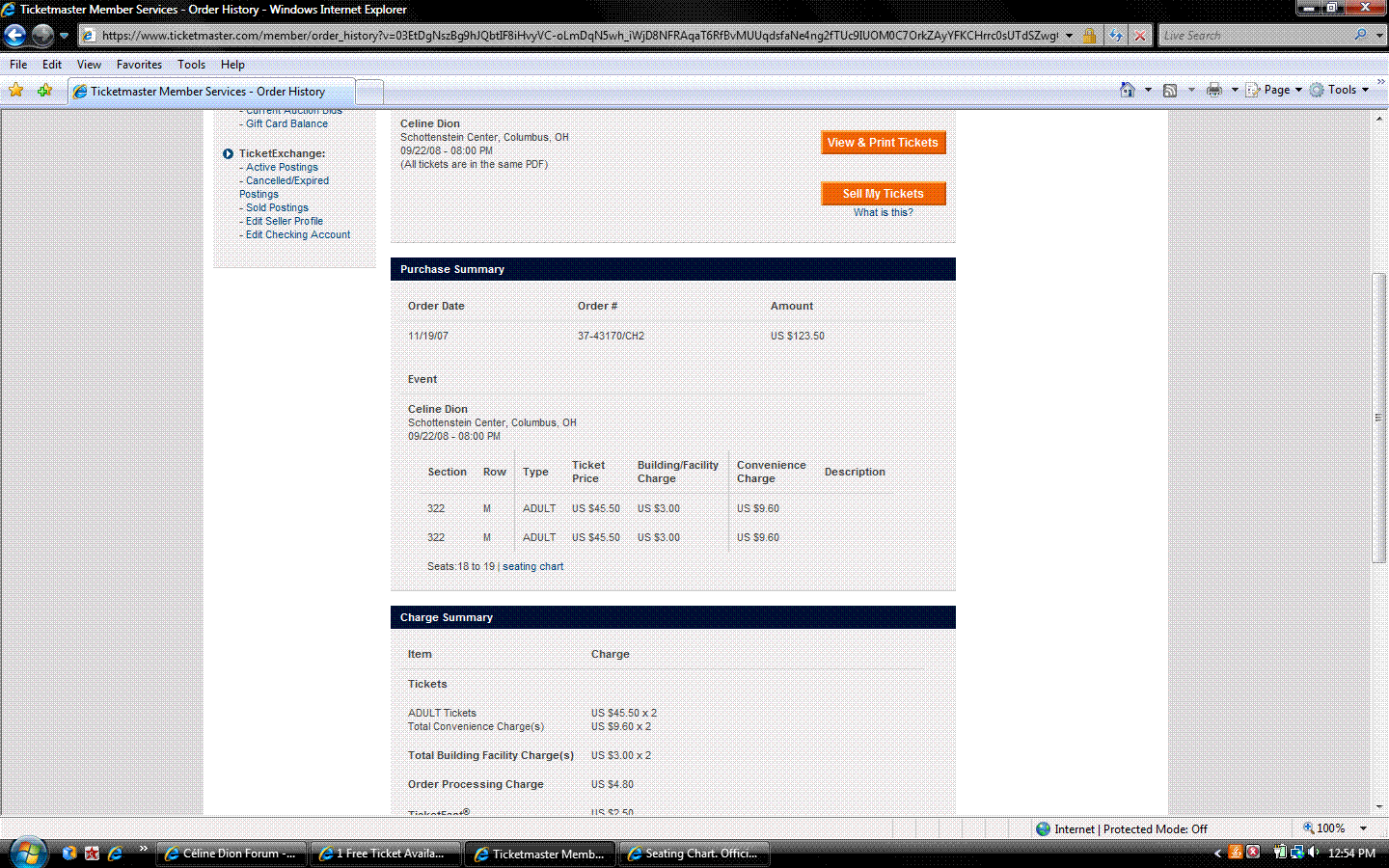
Task: Launch the blue cube Quick Launch icon
Action: pyautogui.click(x=69, y=854)
